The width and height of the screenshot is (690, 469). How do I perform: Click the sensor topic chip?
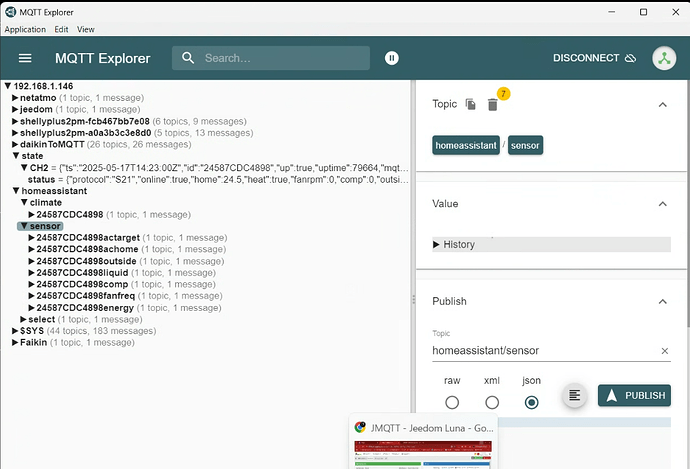point(525,145)
